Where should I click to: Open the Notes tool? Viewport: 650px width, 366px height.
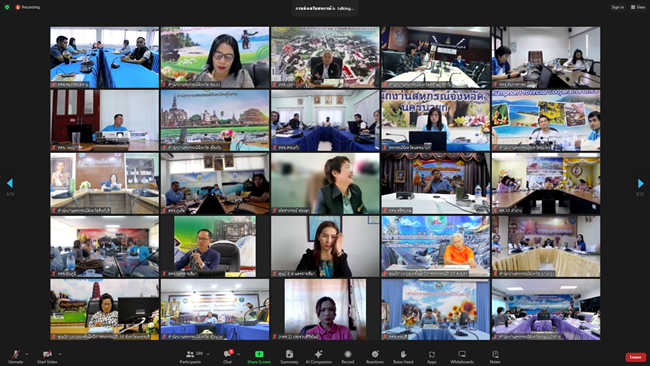[x=495, y=357]
